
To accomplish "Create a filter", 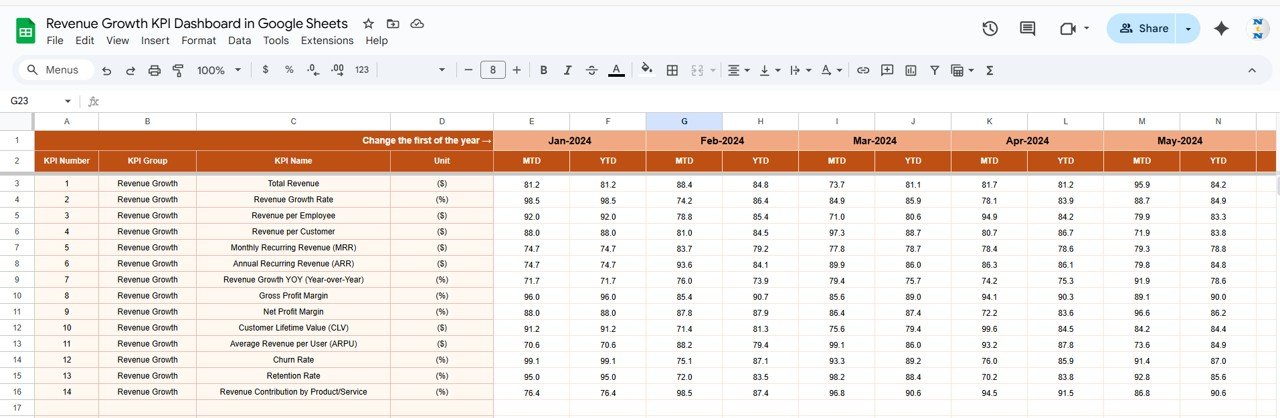I will 935,70.
